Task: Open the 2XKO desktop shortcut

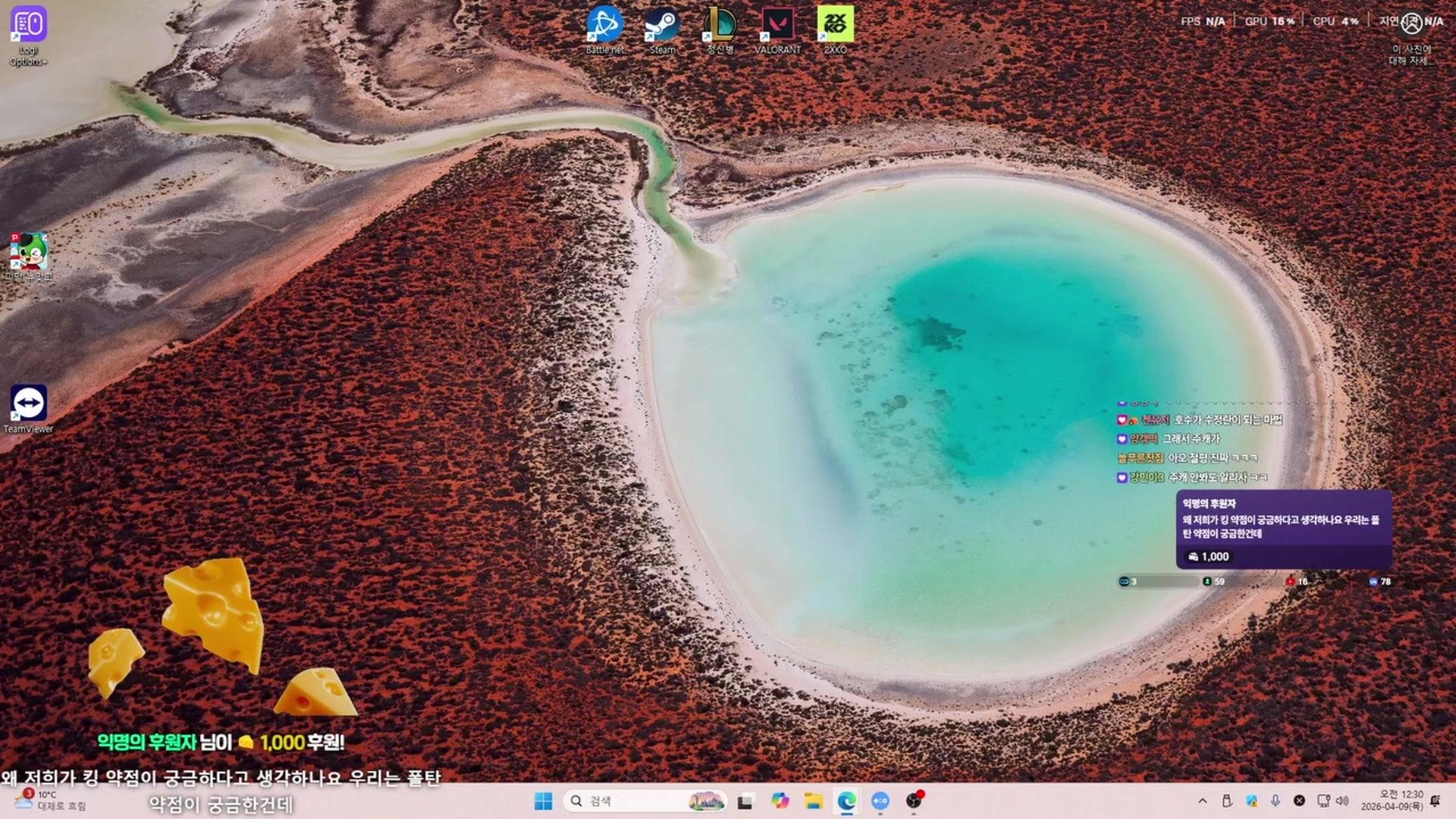Action: click(x=835, y=26)
